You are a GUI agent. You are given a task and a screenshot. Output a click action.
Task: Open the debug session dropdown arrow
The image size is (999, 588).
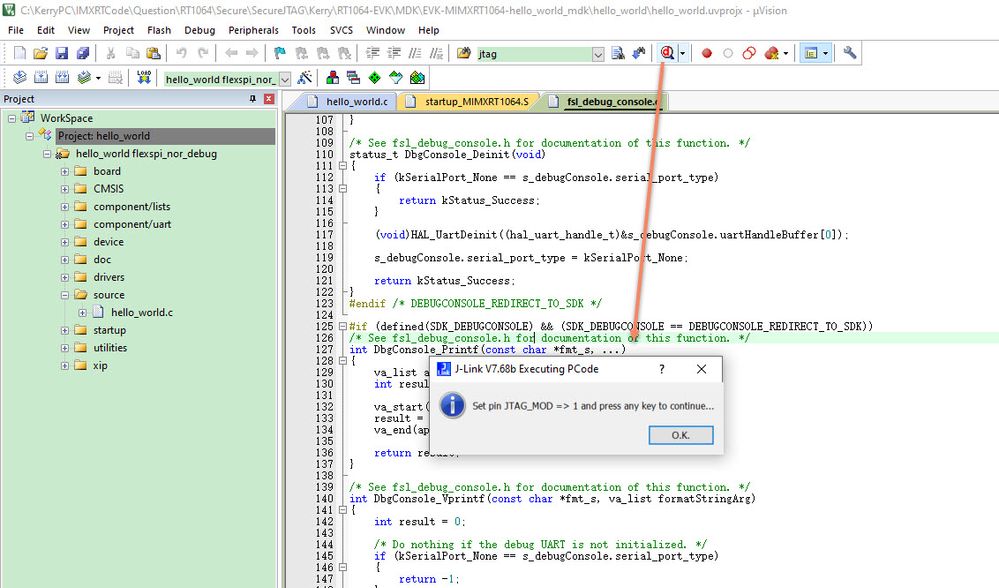point(682,54)
